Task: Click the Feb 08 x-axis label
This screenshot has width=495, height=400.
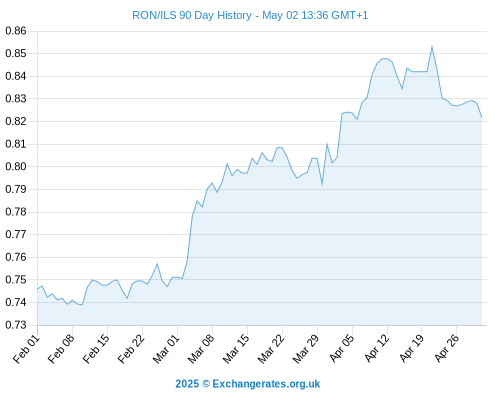Action: 61,349
